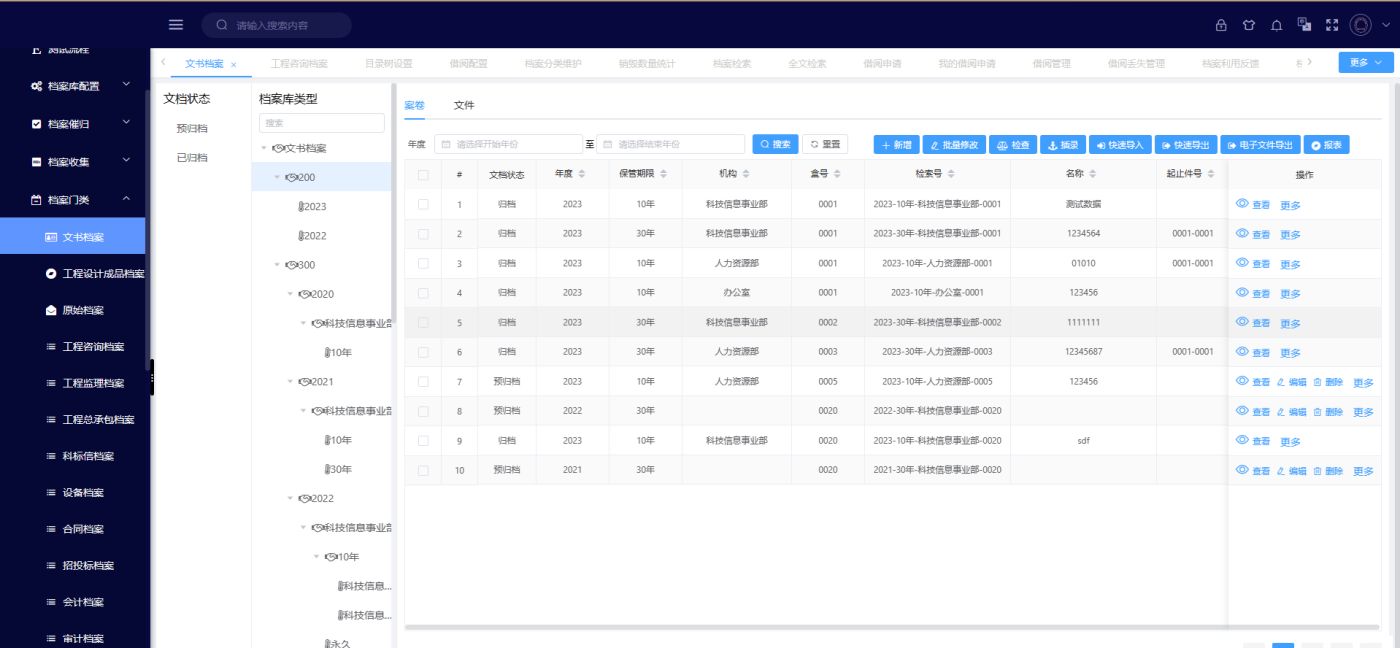Click 查看 view for row 测试数据
The height and width of the screenshot is (648, 1400).
pyautogui.click(x=1253, y=205)
